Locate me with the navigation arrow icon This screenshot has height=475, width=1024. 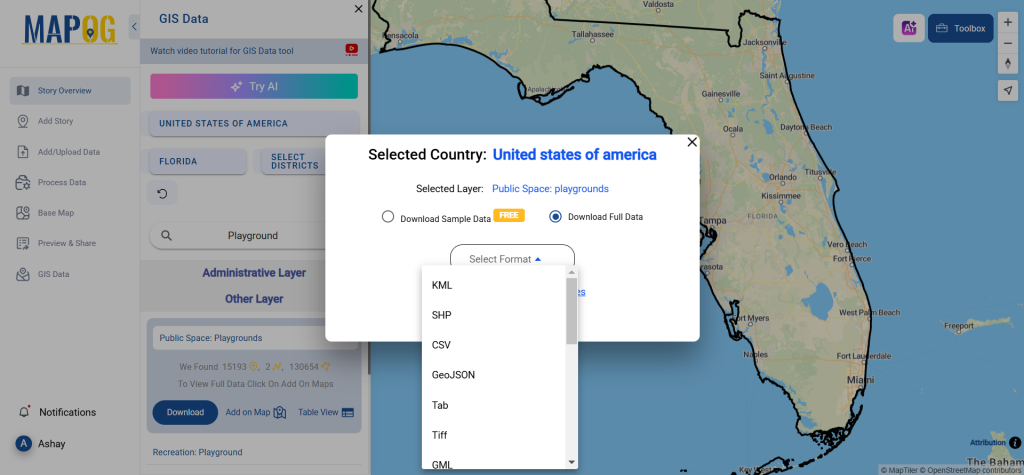[1008, 90]
